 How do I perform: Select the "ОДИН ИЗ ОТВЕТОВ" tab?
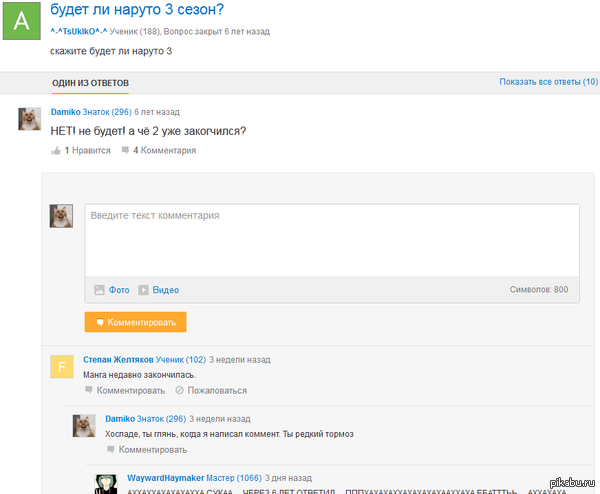[x=90, y=83]
